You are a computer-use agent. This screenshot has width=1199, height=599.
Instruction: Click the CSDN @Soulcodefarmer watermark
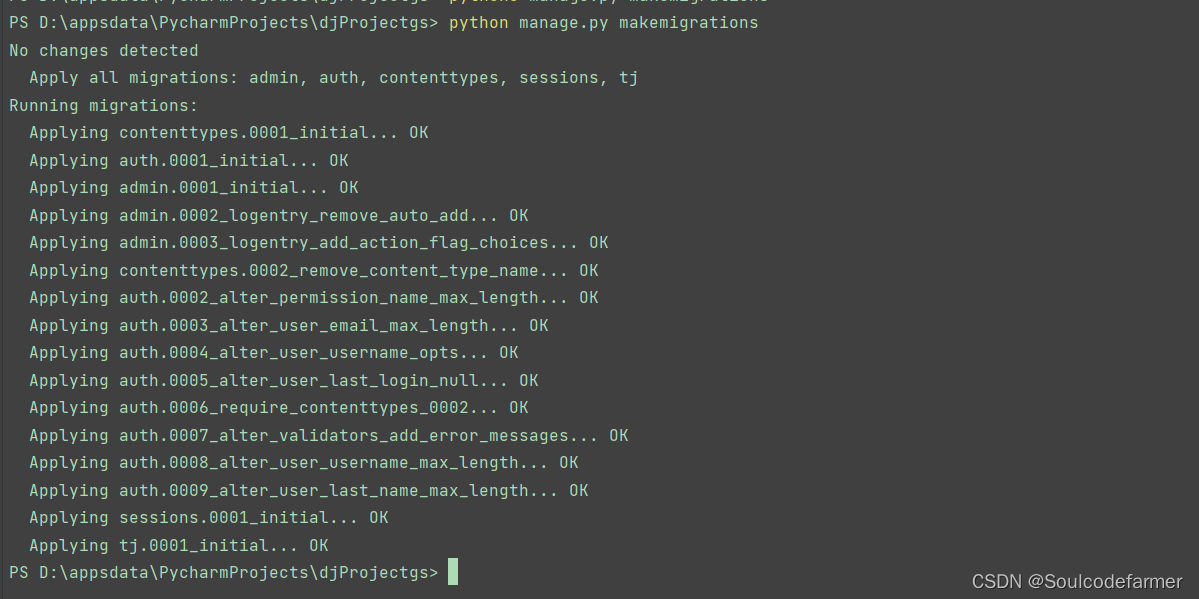coord(1077,581)
